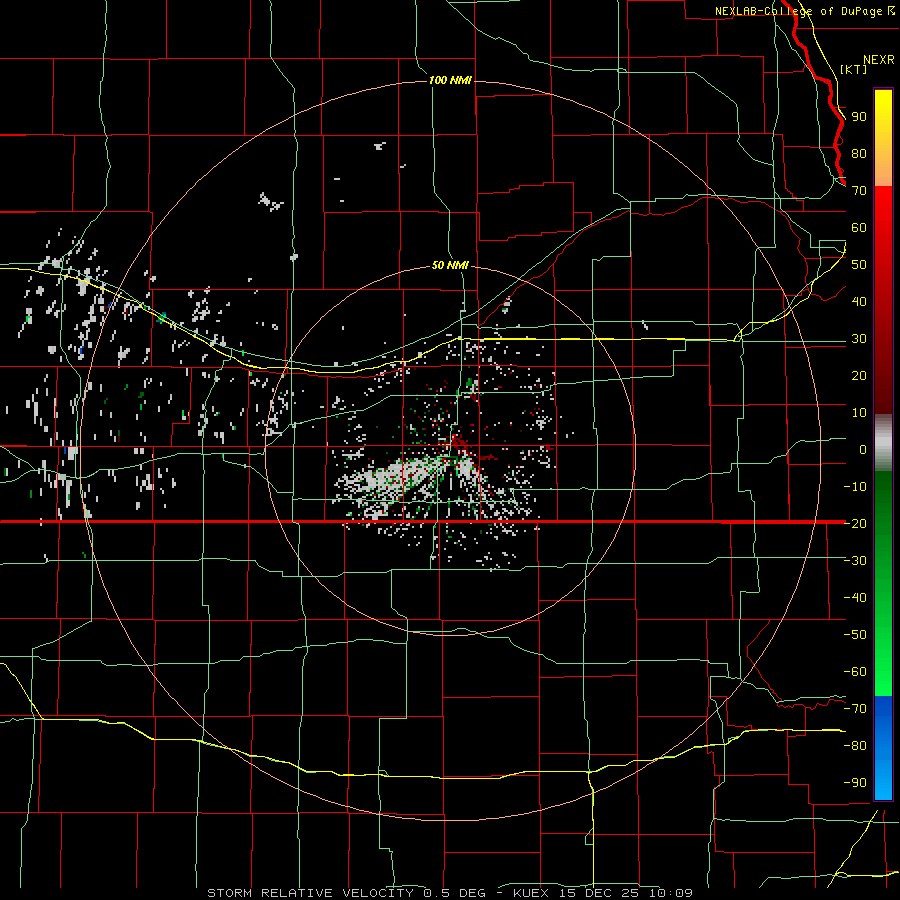Click the 50 NMI range ring label
Viewport: 900px width, 900px height.
click(450, 265)
